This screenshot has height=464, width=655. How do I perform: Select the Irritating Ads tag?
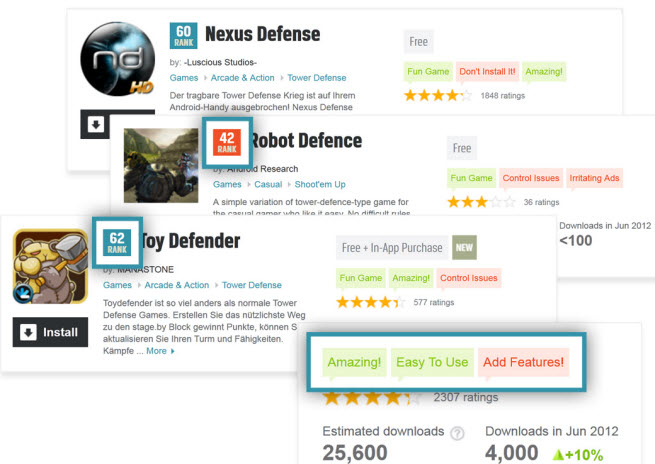[x=594, y=178]
